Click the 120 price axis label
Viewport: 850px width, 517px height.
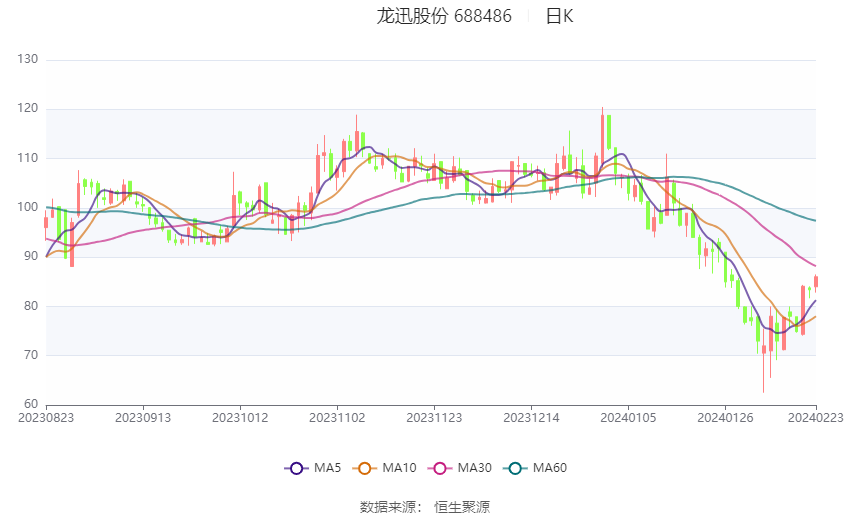28,108
